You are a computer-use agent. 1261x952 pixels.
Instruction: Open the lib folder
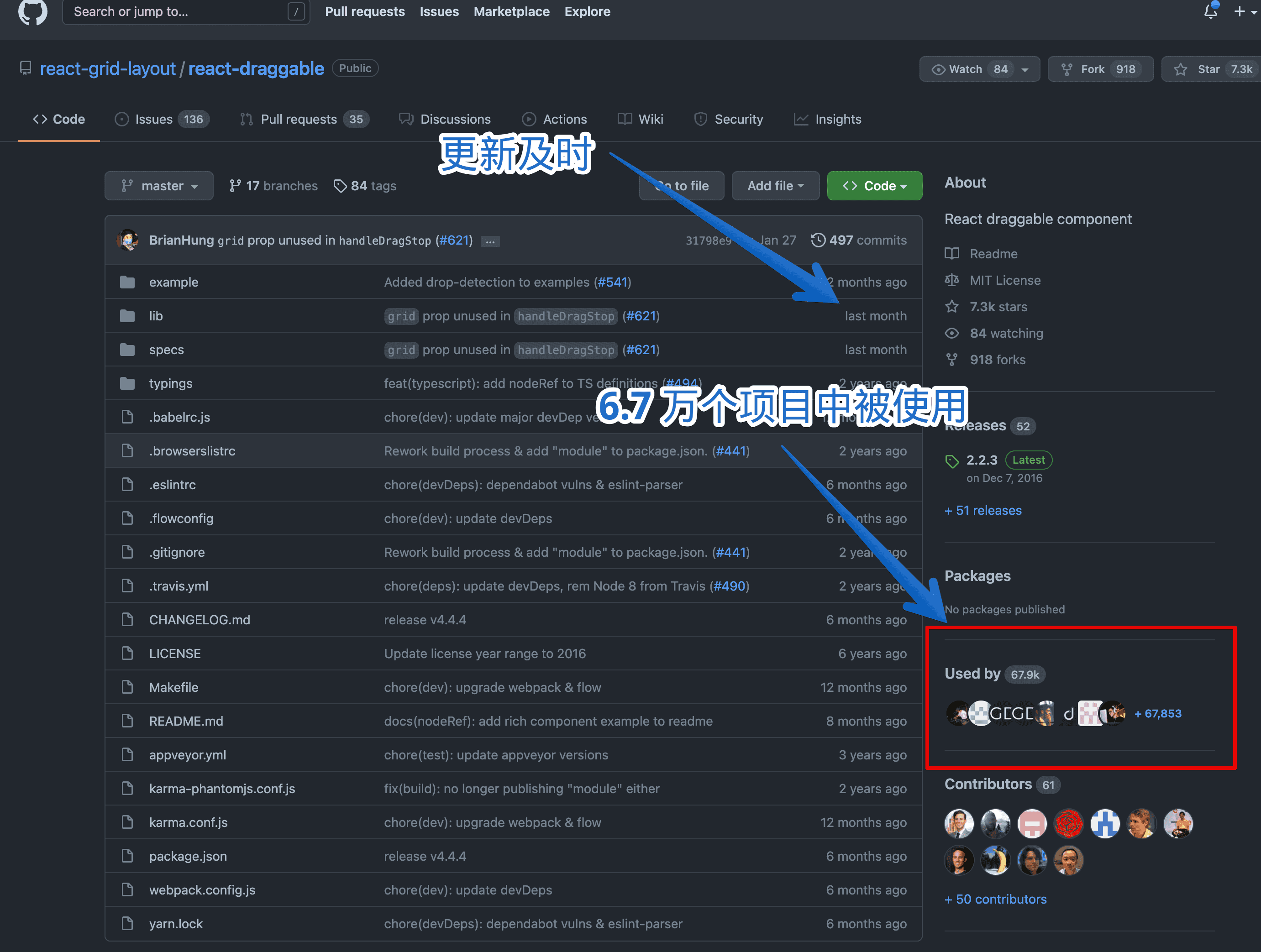(x=156, y=316)
